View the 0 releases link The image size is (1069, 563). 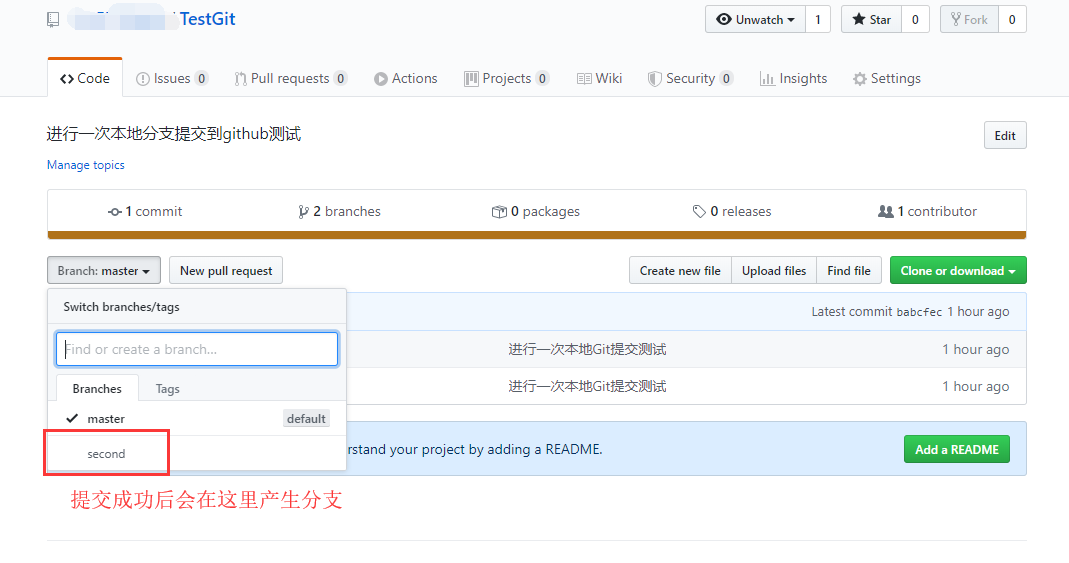pos(732,211)
